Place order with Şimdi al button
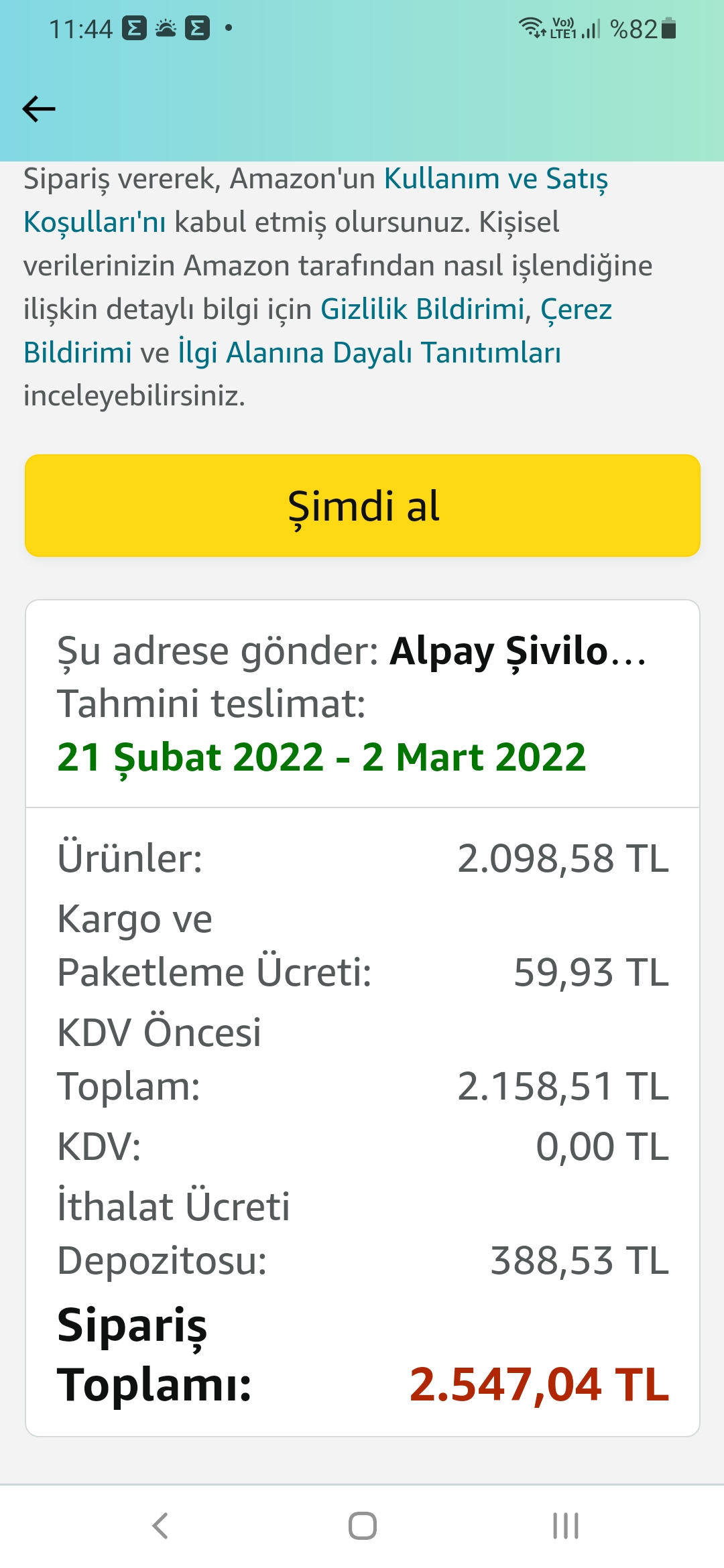 [363, 505]
